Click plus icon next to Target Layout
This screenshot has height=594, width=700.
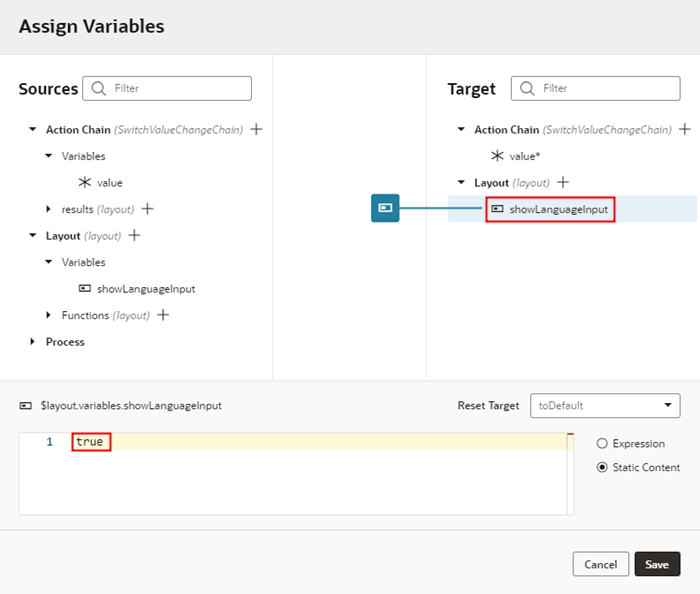(563, 182)
